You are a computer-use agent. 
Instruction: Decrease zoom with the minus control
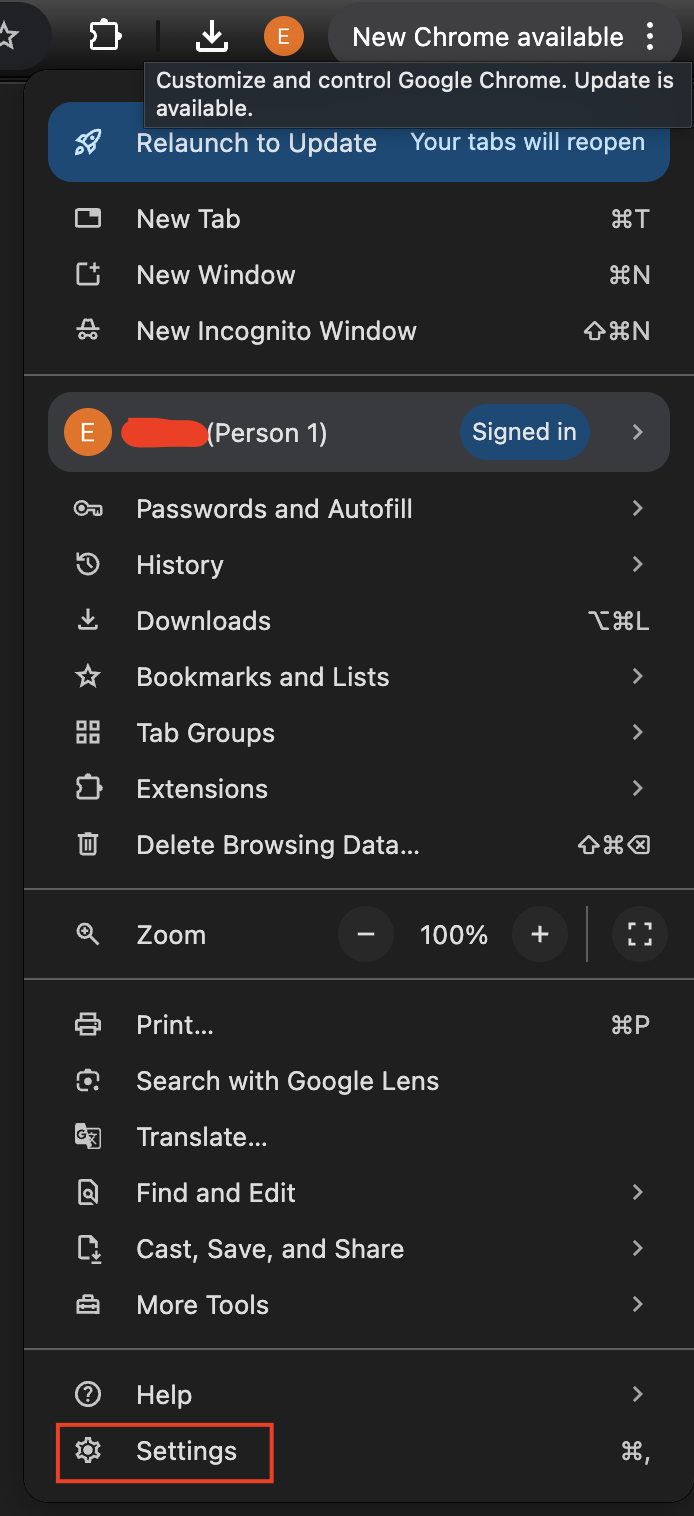click(365, 934)
